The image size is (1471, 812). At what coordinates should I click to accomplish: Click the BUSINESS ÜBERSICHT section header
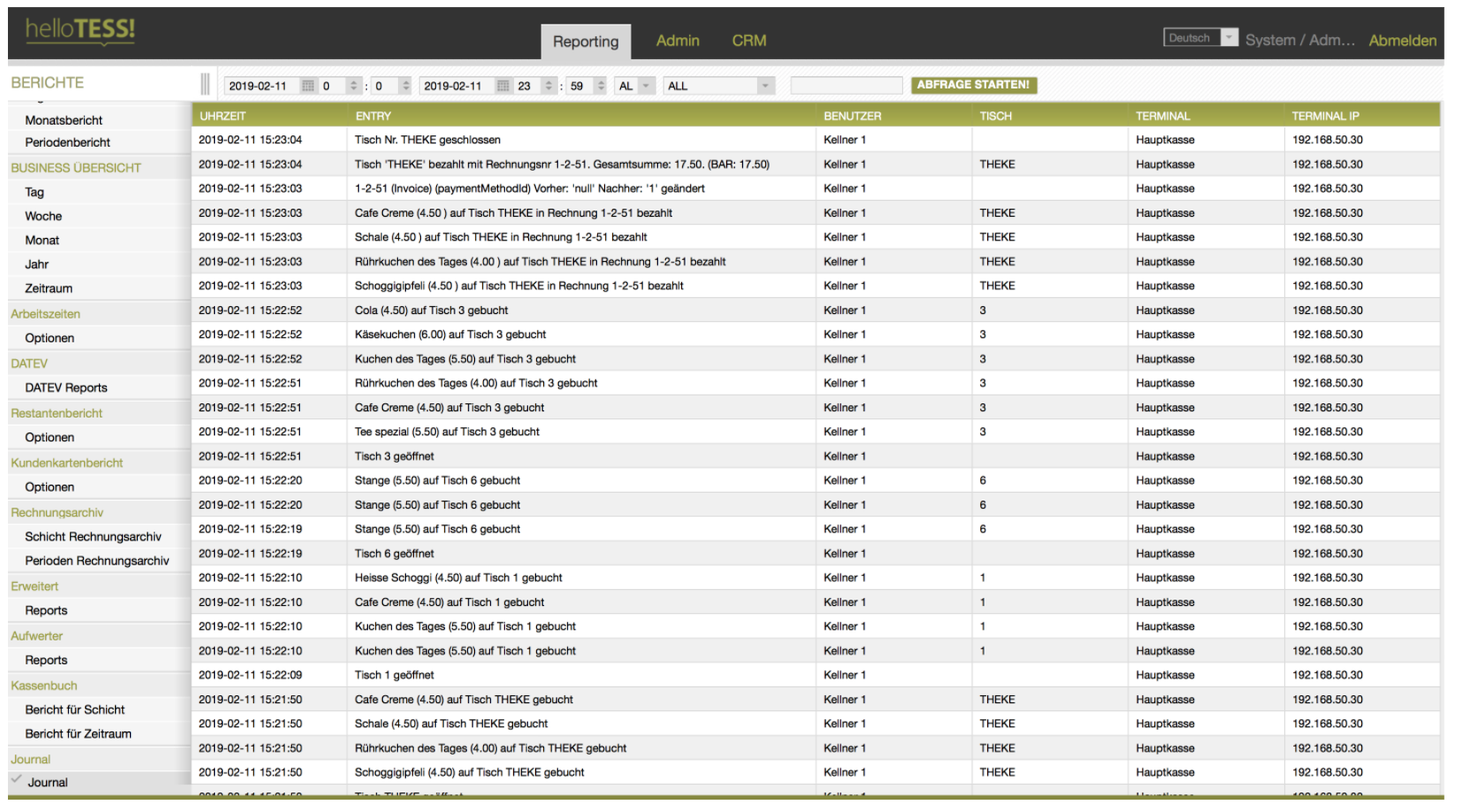(76, 168)
